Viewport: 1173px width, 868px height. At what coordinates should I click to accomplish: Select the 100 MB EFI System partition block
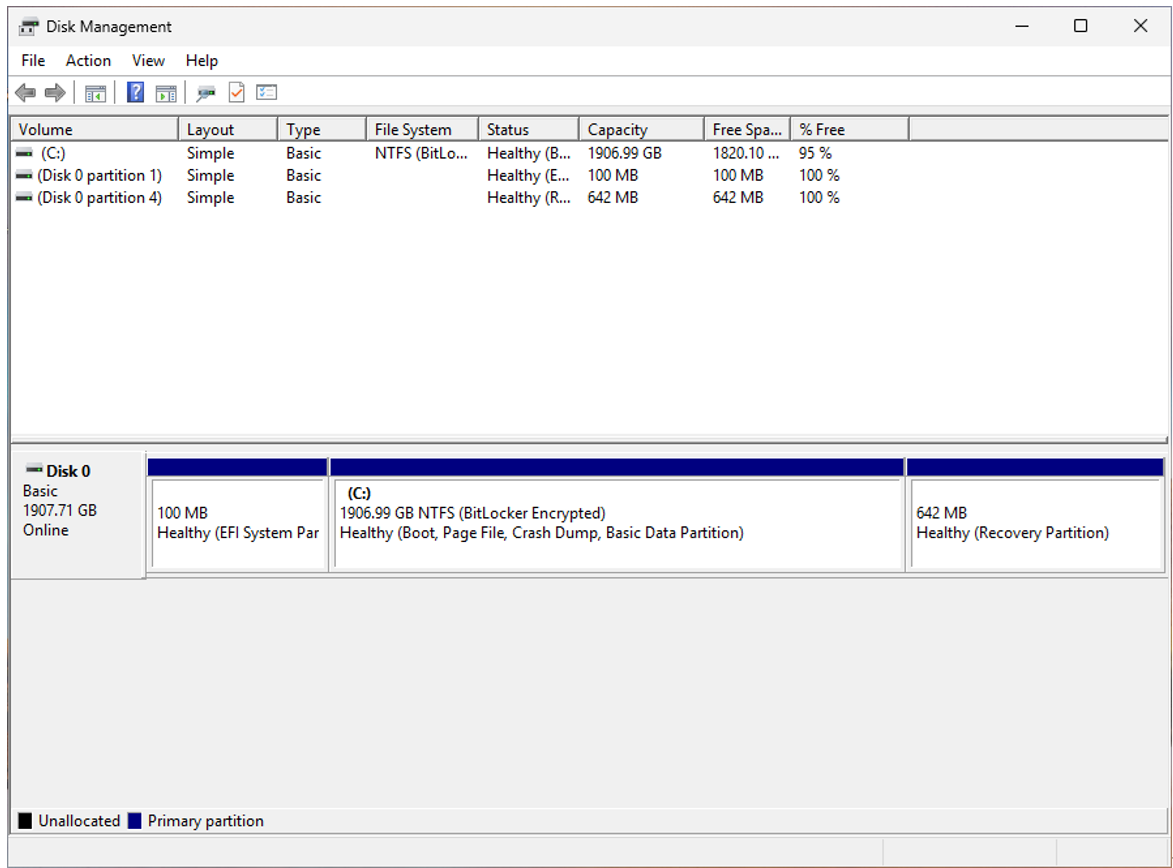(238, 524)
